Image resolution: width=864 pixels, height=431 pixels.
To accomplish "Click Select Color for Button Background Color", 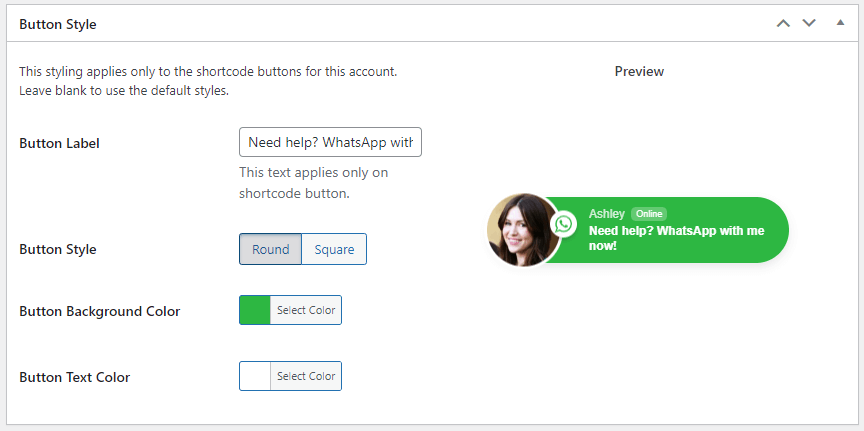I will [x=306, y=310].
